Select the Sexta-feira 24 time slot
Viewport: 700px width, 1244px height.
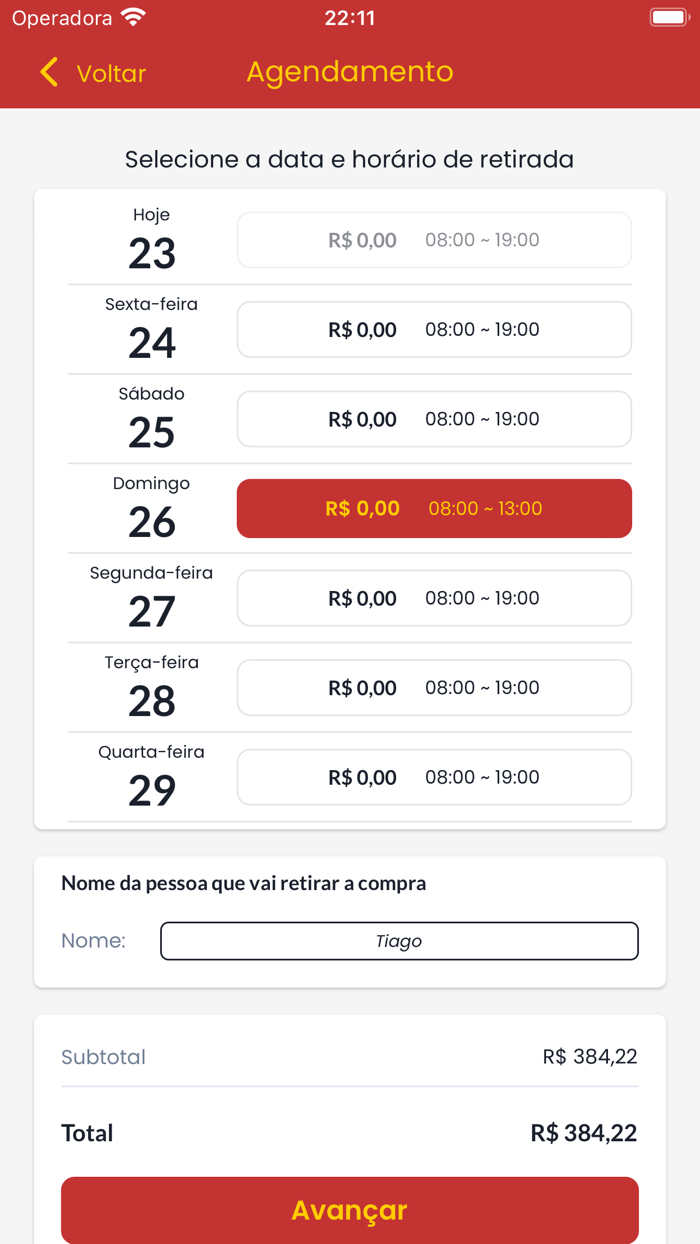[x=434, y=329]
